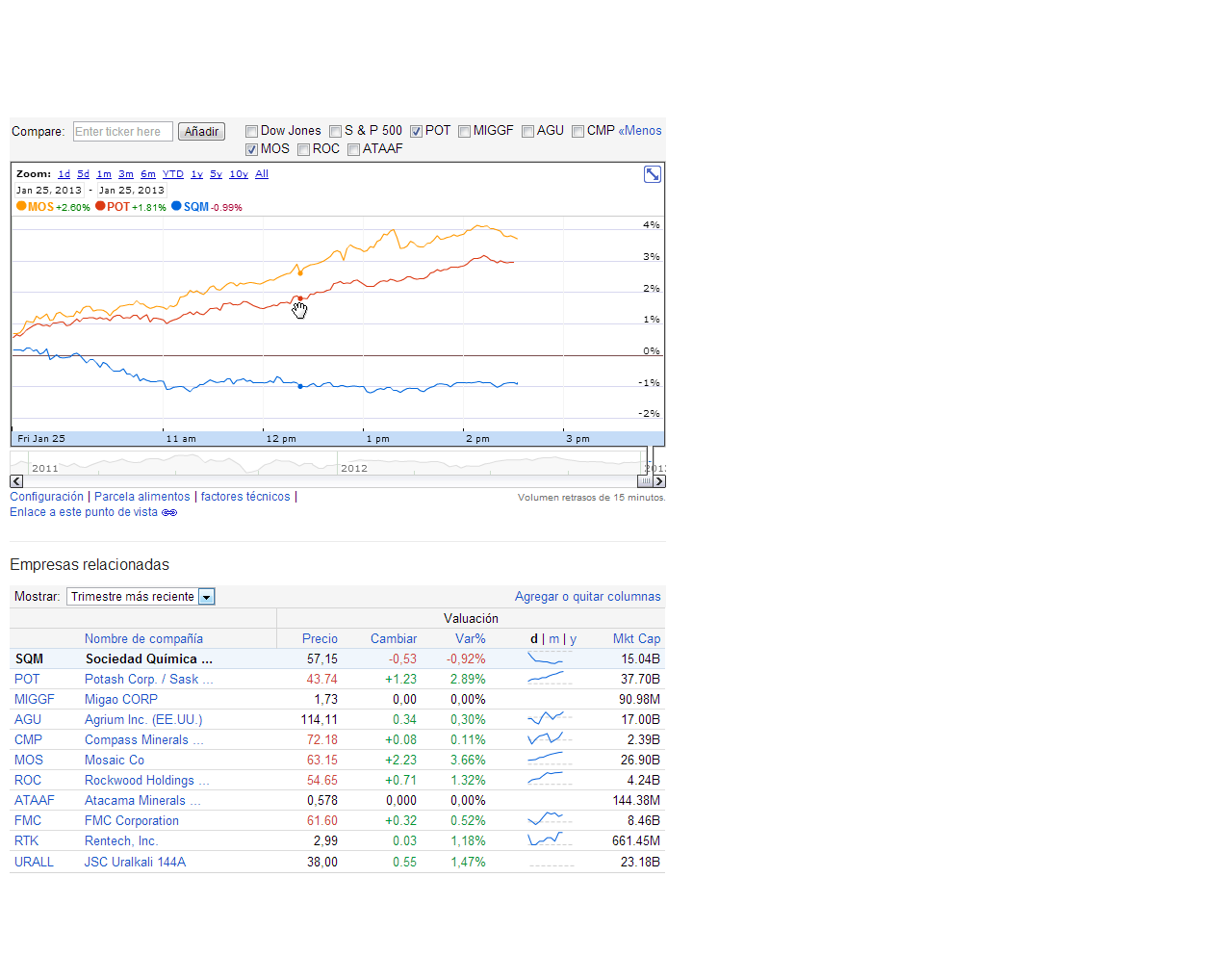Click the Añadir button

[201, 132]
